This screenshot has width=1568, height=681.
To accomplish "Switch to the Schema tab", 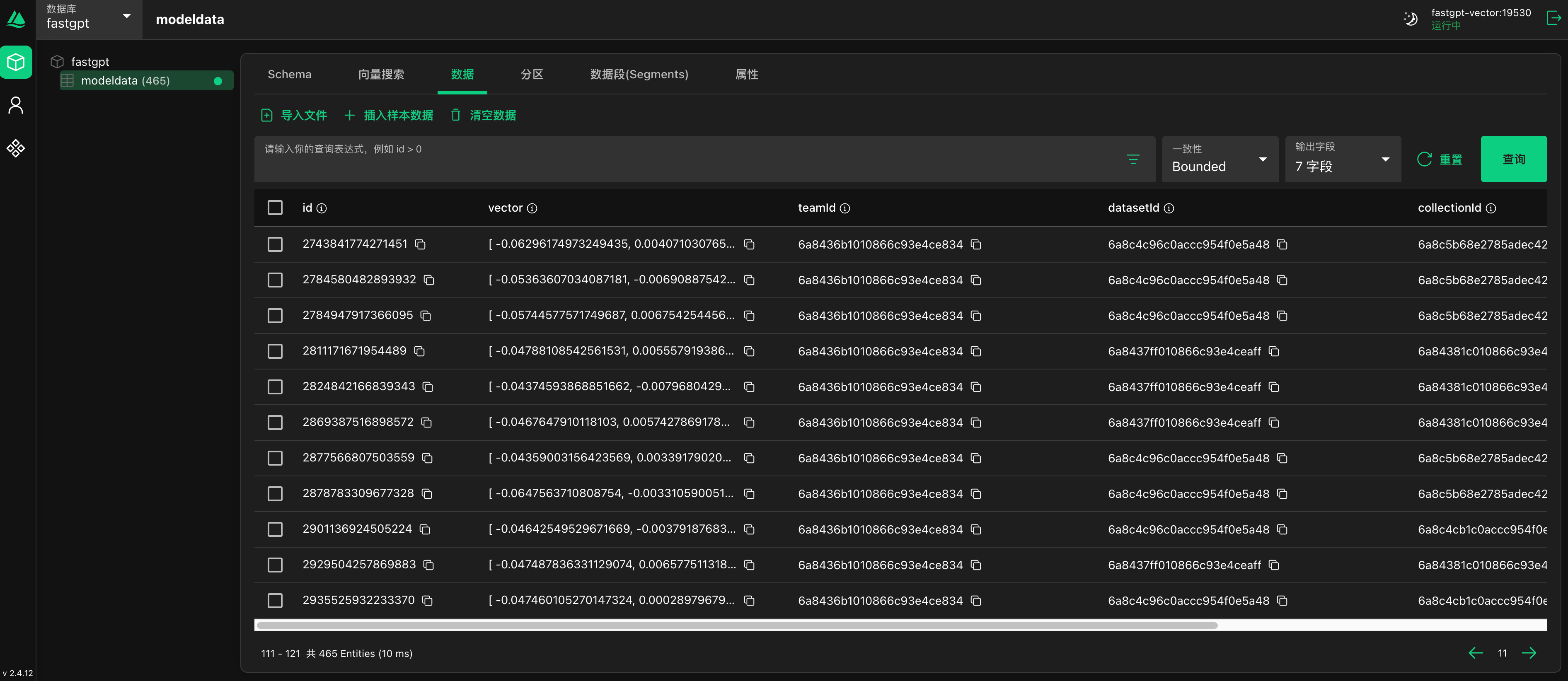I will click(290, 74).
